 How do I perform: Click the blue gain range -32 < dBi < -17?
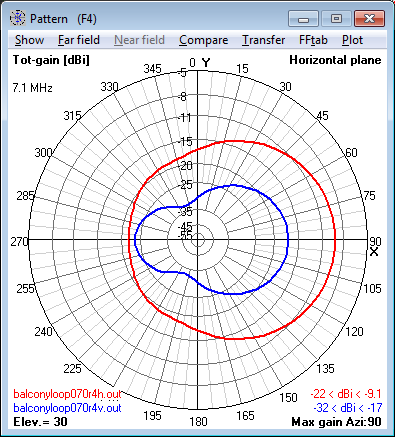348,408
